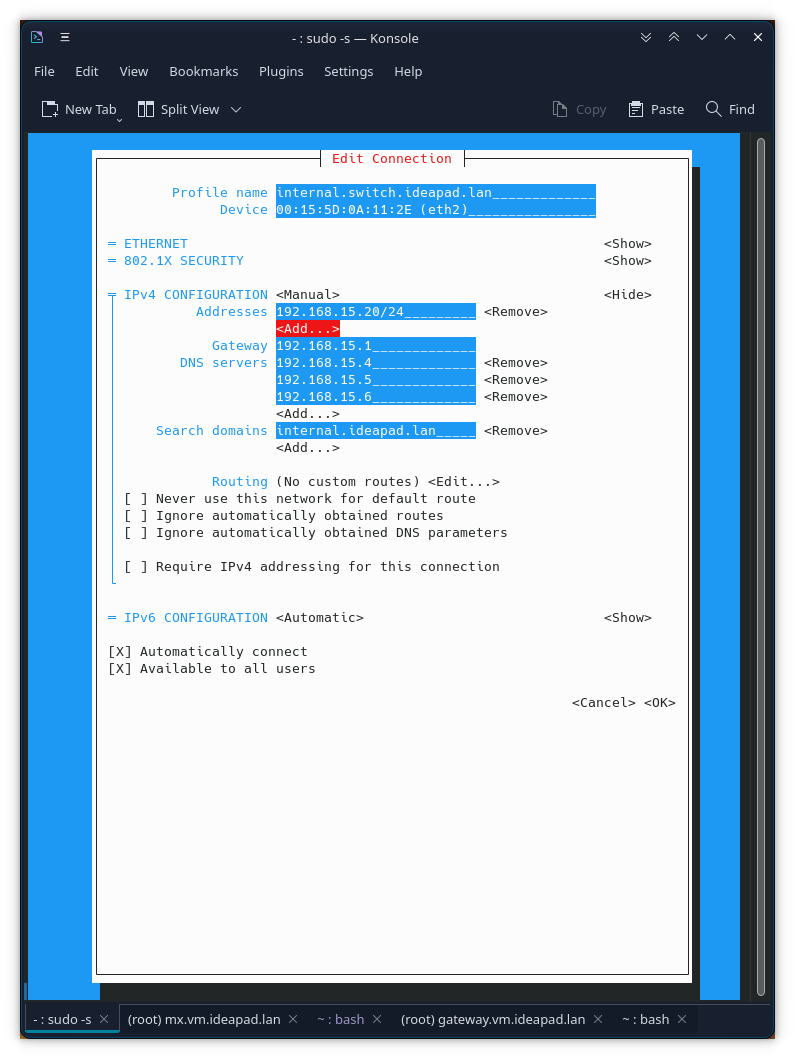
Task: Click the Paste toolbar button
Action: point(656,109)
